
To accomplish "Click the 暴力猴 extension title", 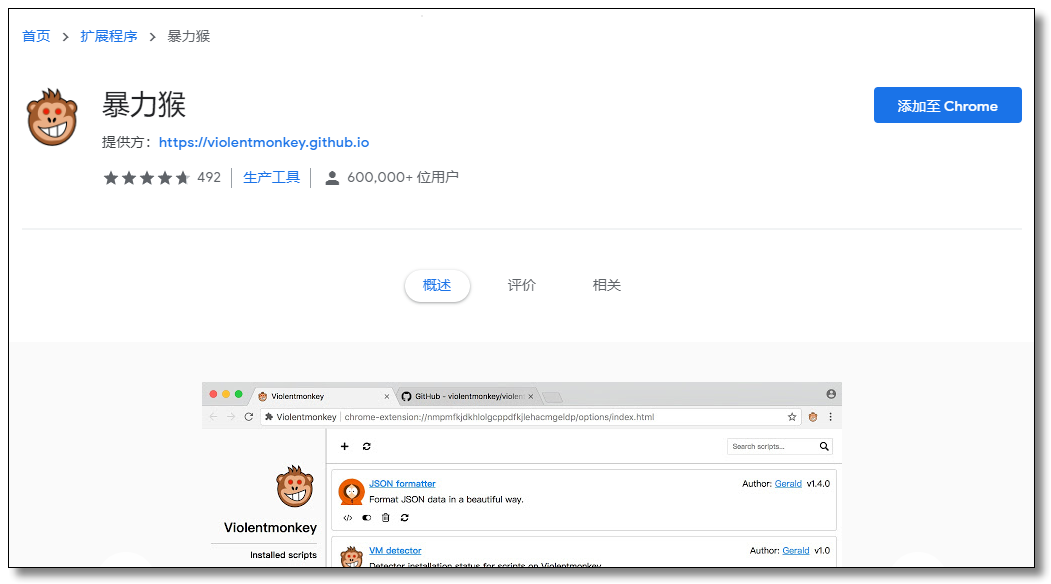I will tap(144, 105).
